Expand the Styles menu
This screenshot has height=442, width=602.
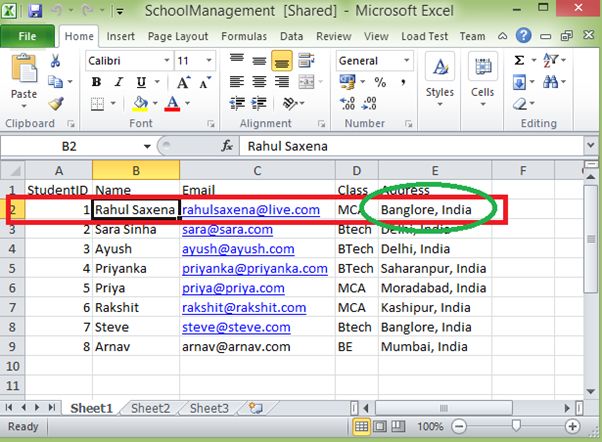(x=440, y=80)
